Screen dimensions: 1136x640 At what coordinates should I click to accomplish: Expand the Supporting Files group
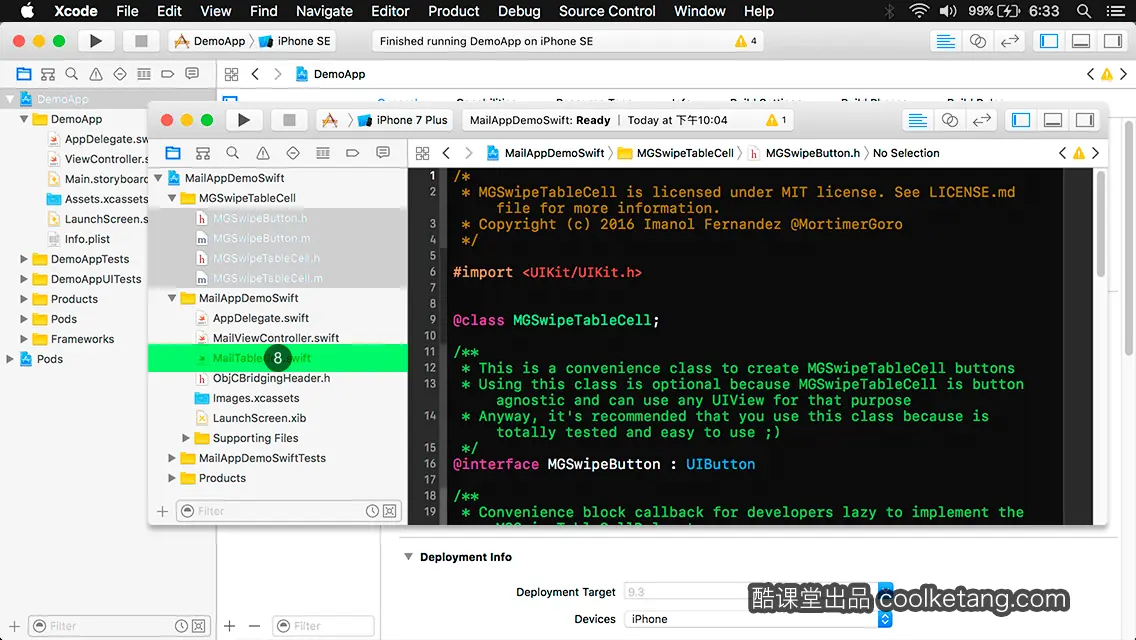(x=185, y=438)
